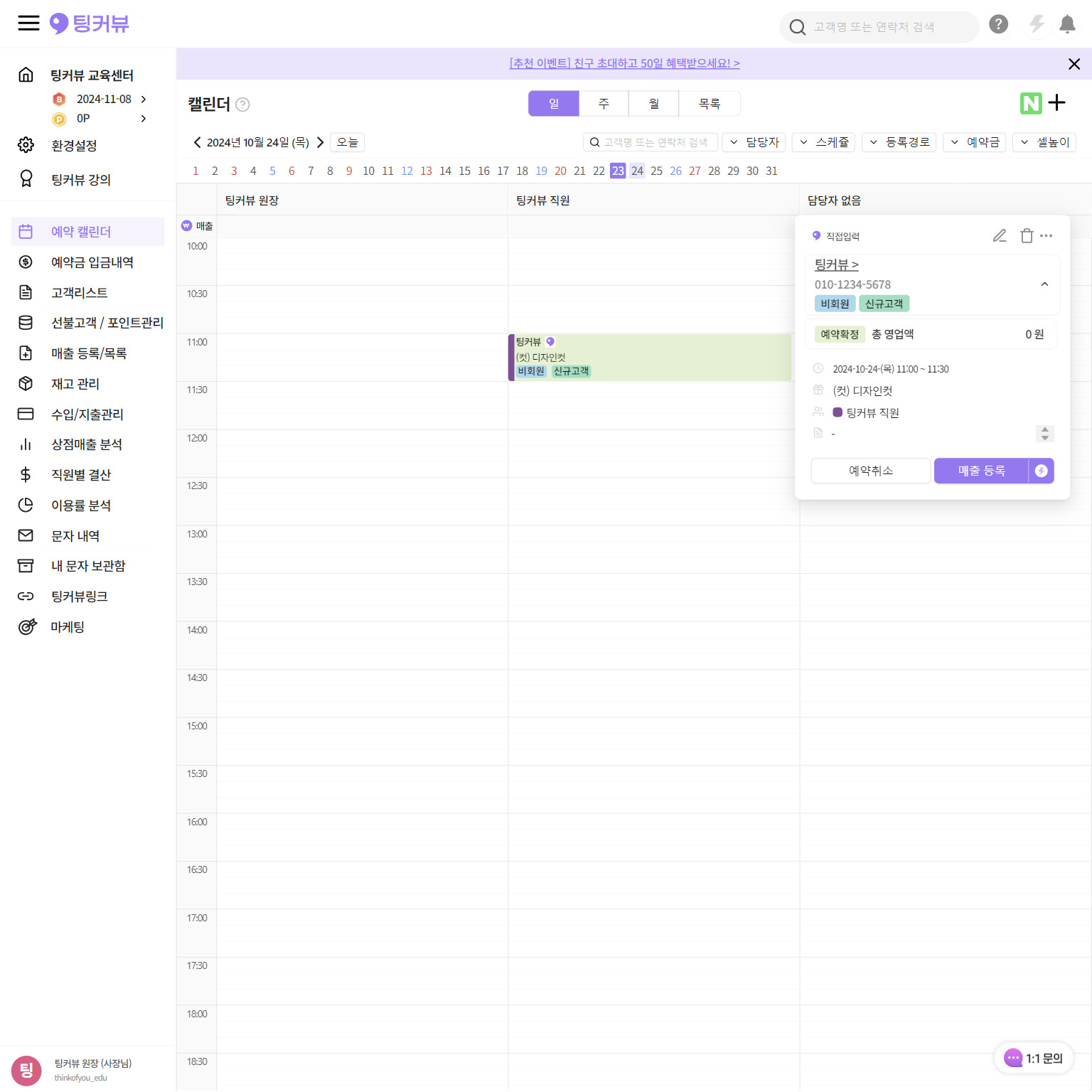Click the 내 문자 보관함 archive icon
This screenshot has height=1092, width=1092.
(x=26, y=566)
